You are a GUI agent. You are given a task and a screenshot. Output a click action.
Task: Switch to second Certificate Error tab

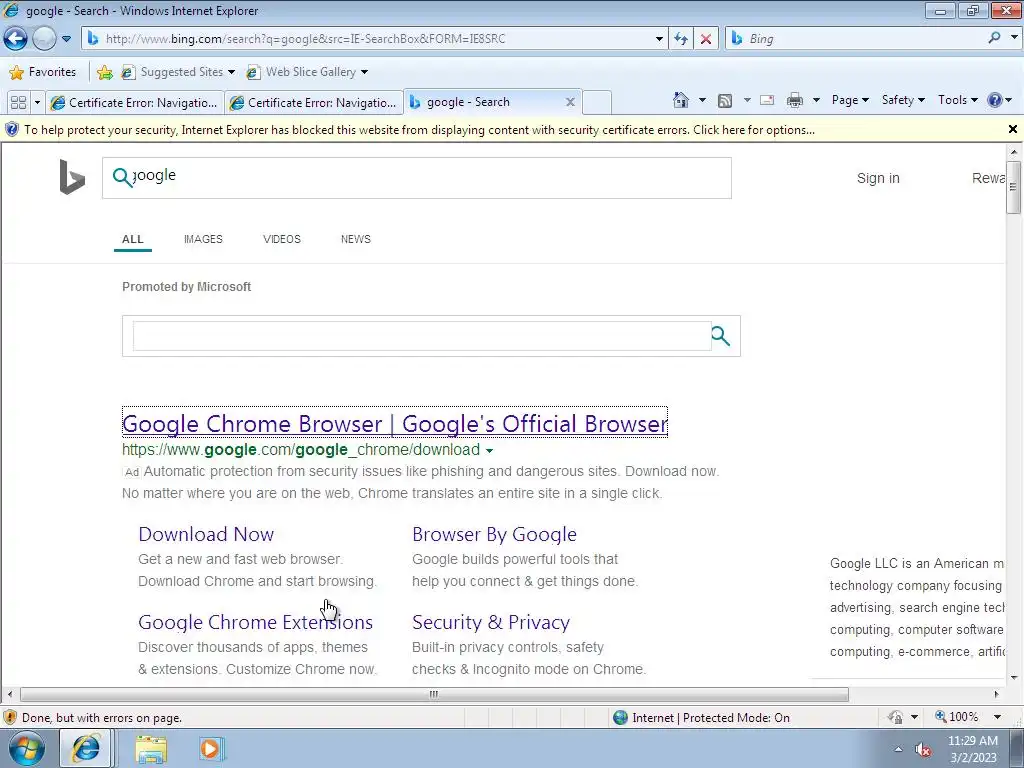click(x=314, y=103)
